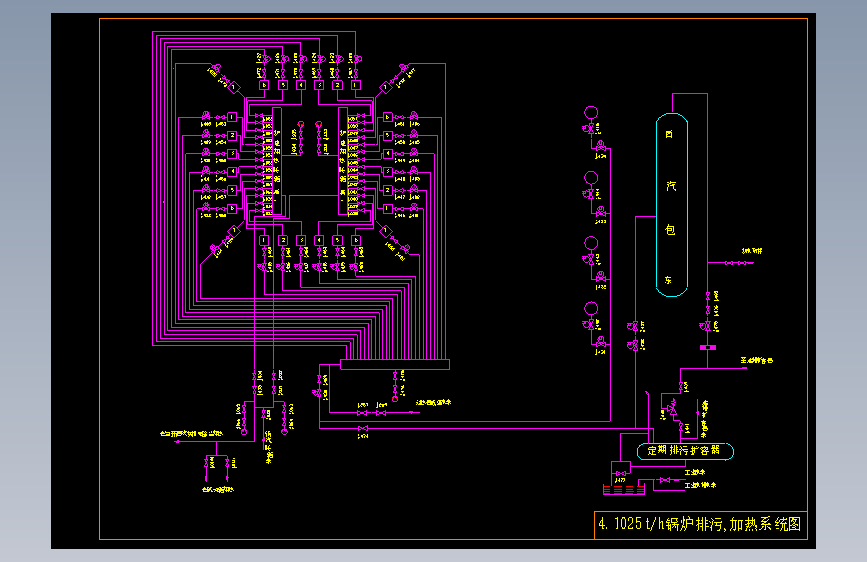Select the right vertical header bar
The height and width of the screenshot is (562, 867).
coord(343,162)
